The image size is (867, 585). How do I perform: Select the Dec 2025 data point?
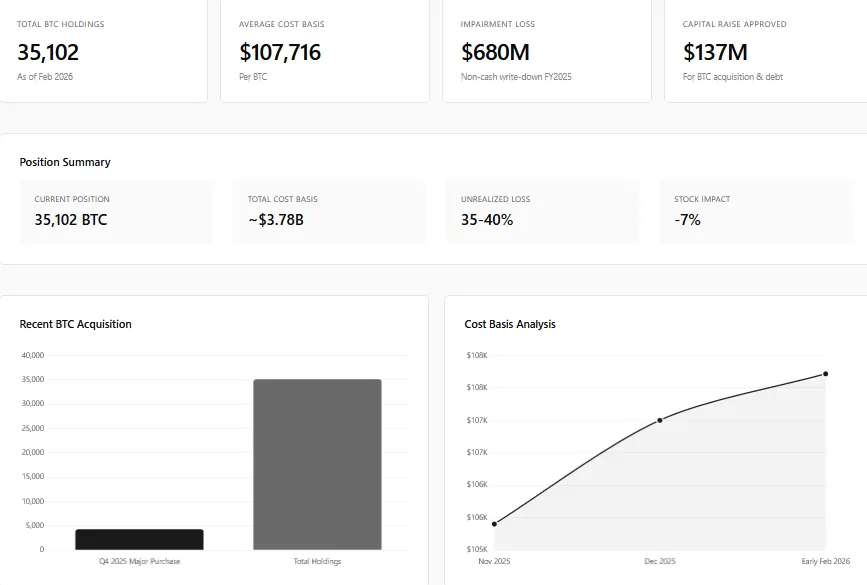point(660,420)
